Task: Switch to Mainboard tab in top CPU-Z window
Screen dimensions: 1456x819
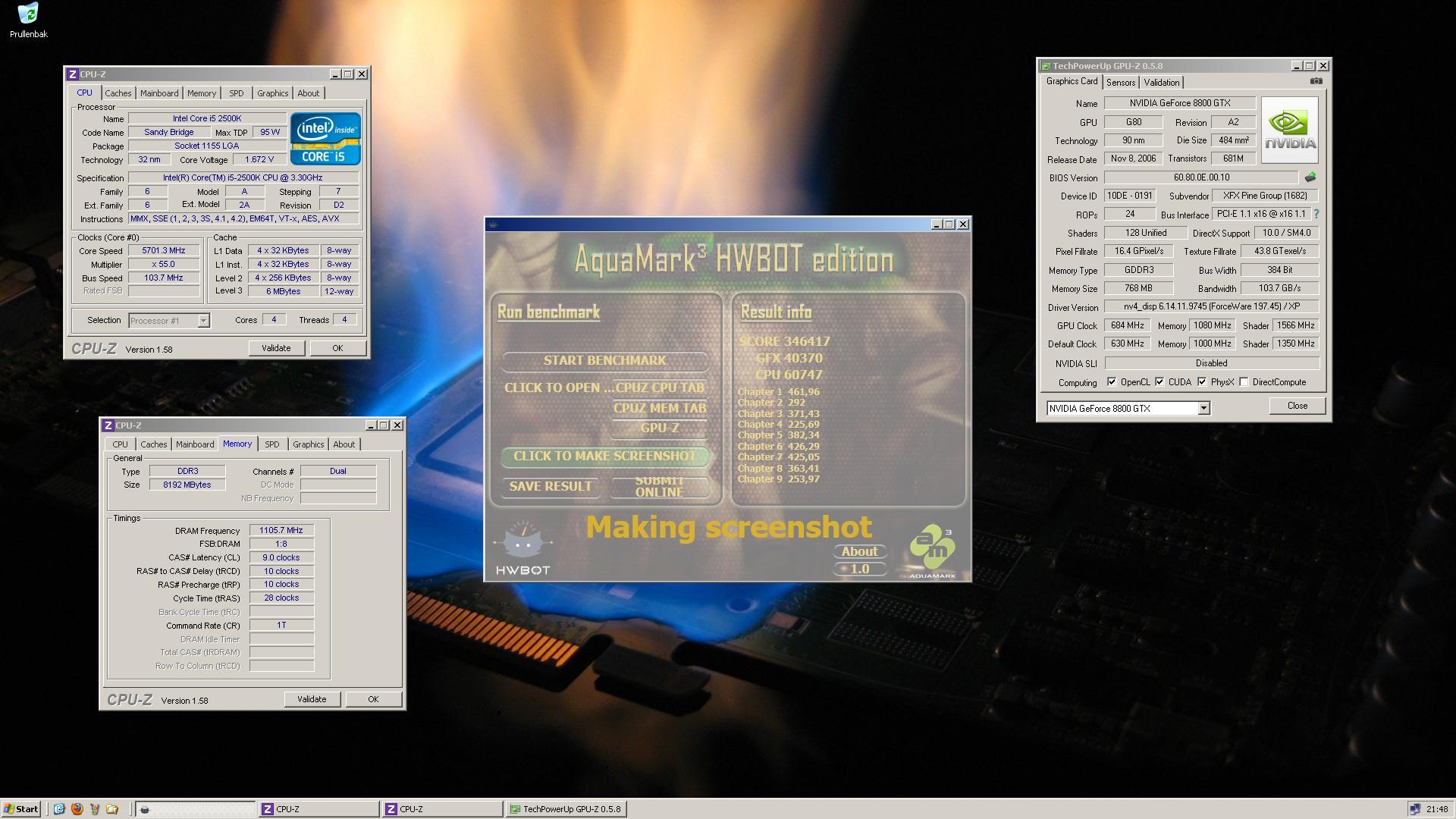Action: tap(159, 93)
